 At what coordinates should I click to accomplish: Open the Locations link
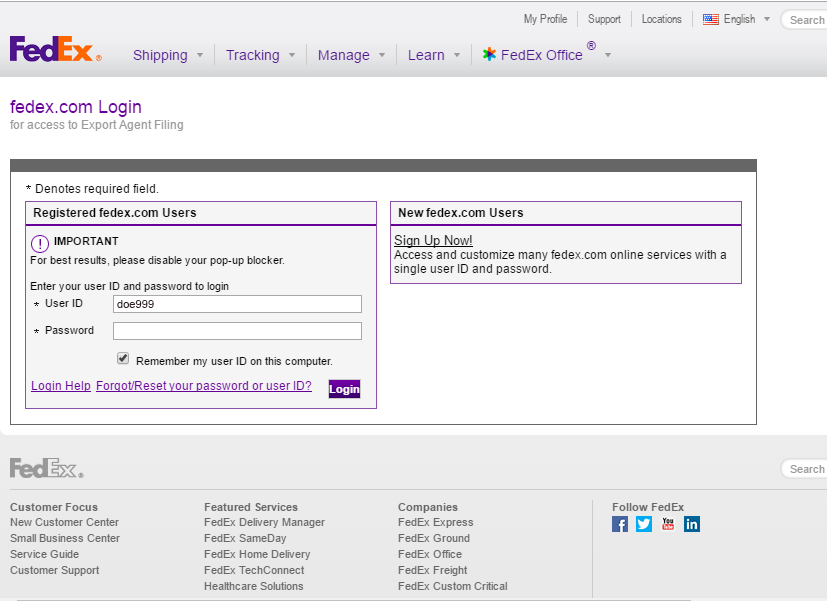click(661, 19)
